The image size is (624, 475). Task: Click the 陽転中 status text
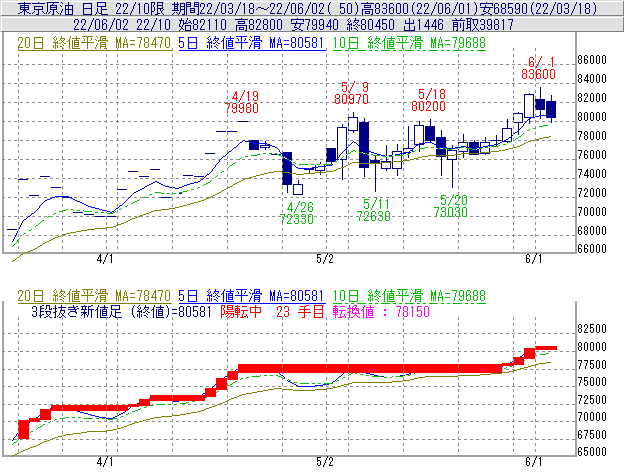[241, 311]
